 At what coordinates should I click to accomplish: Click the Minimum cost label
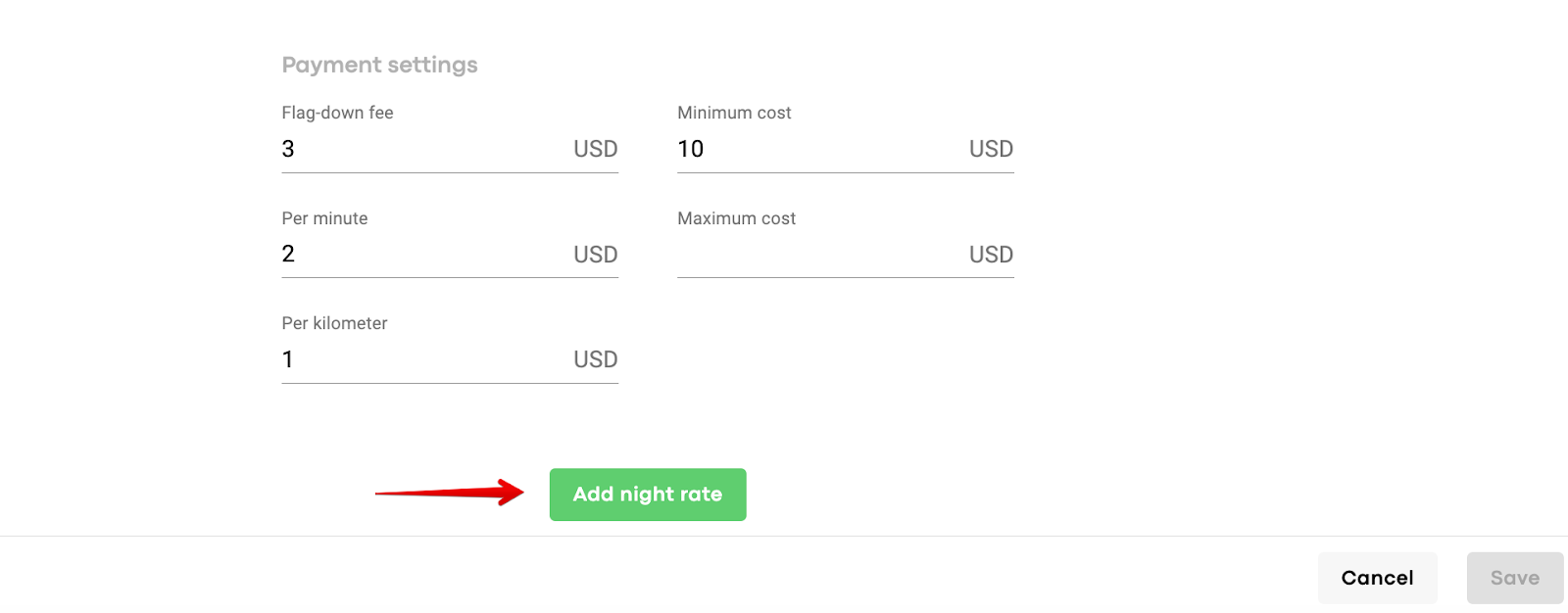tap(734, 113)
